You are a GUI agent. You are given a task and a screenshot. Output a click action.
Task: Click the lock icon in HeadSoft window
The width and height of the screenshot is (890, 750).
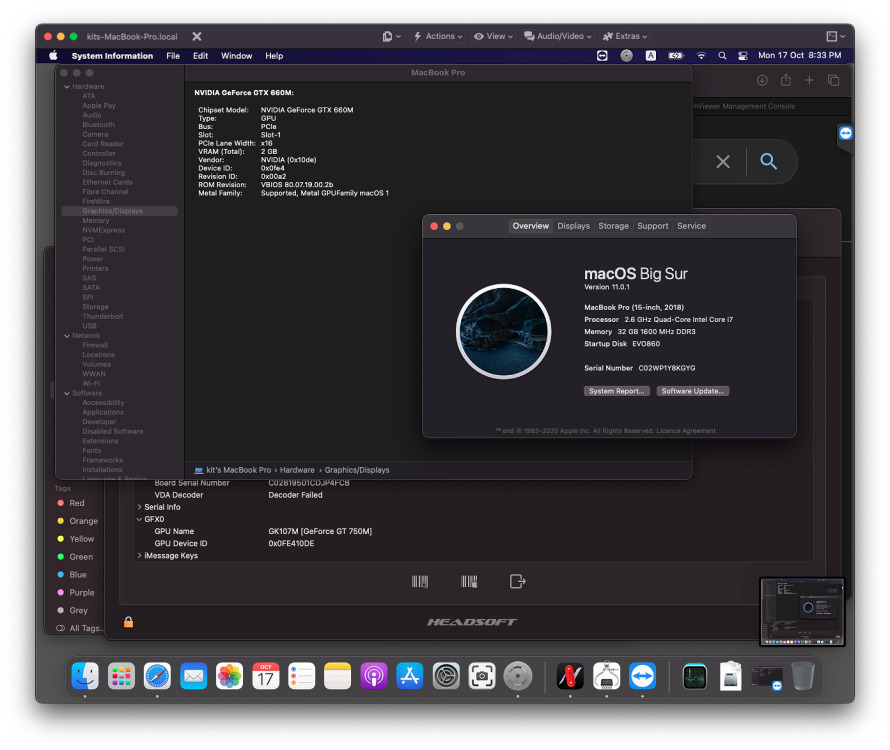pos(129,622)
